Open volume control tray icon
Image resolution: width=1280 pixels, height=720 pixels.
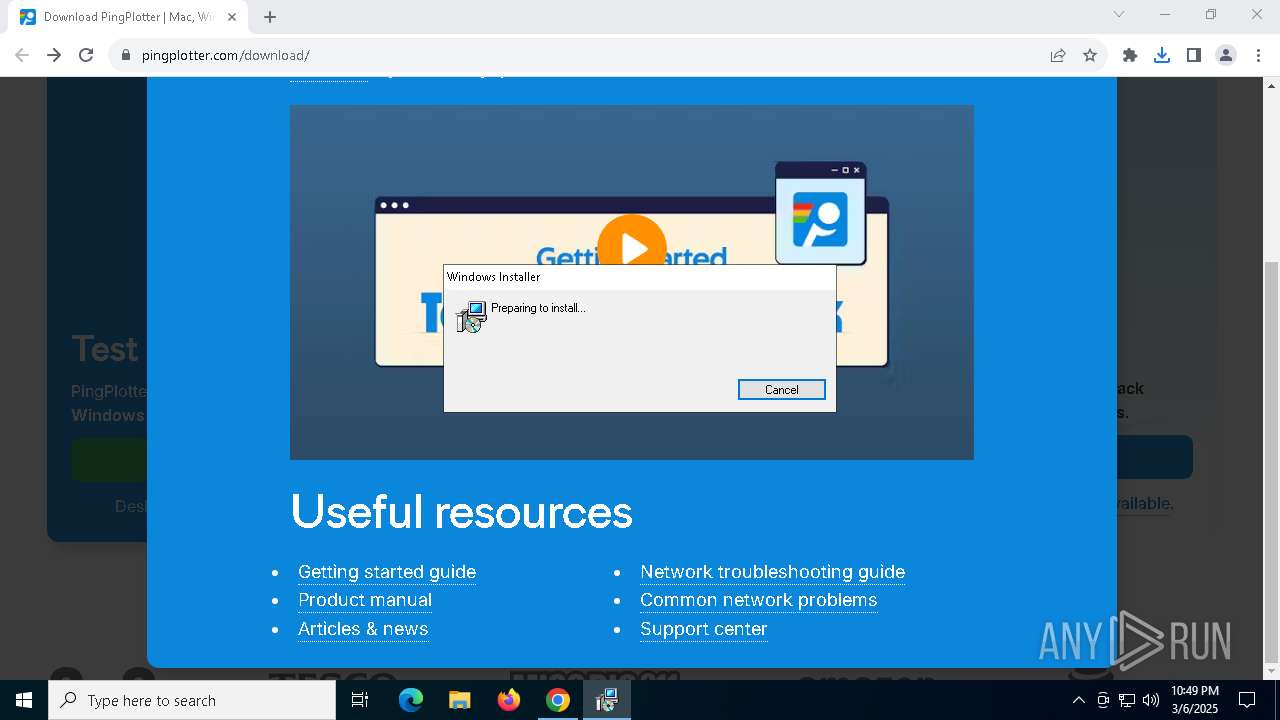click(1151, 700)
